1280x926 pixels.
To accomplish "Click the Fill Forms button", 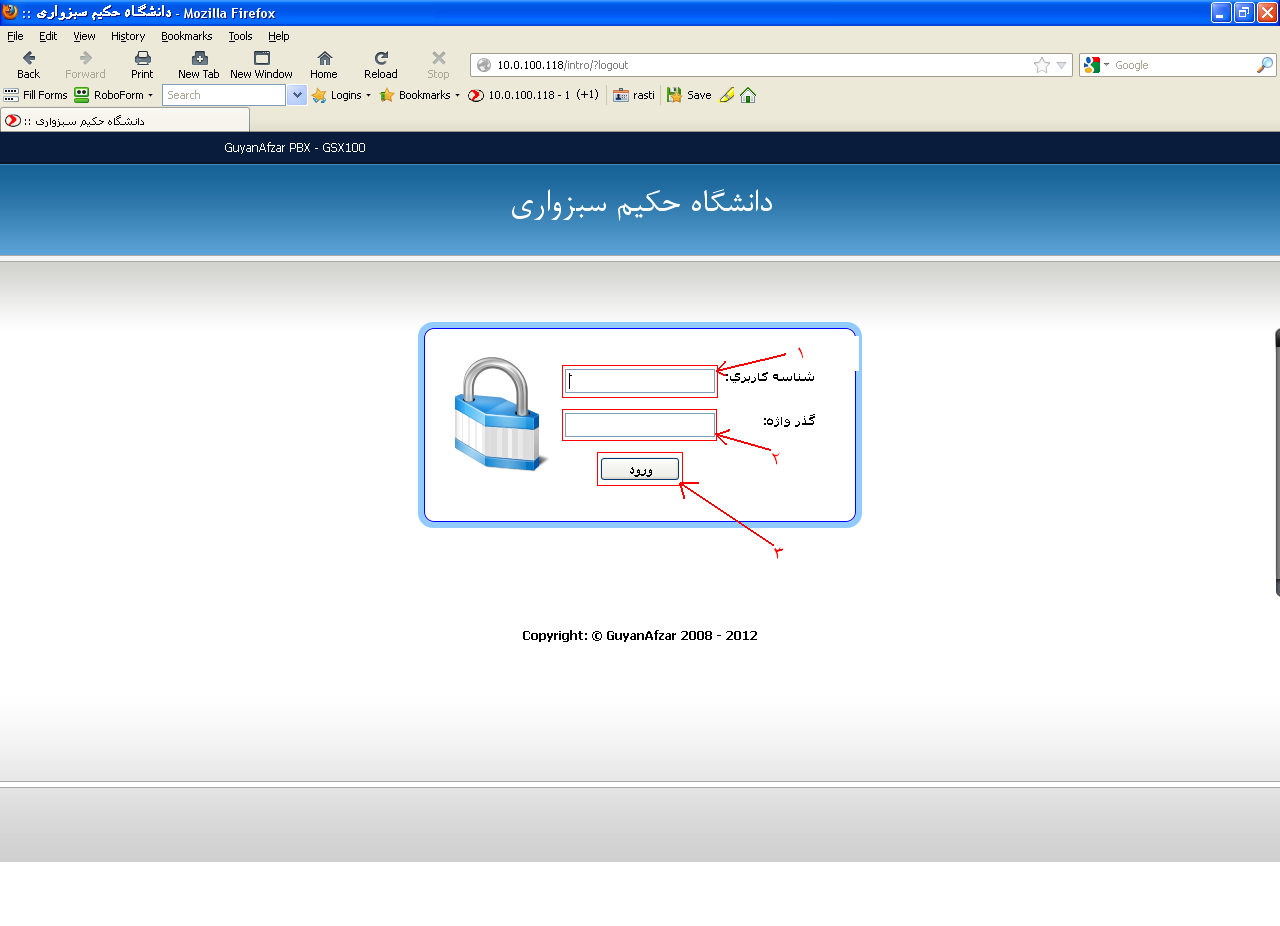I will 35,95.
